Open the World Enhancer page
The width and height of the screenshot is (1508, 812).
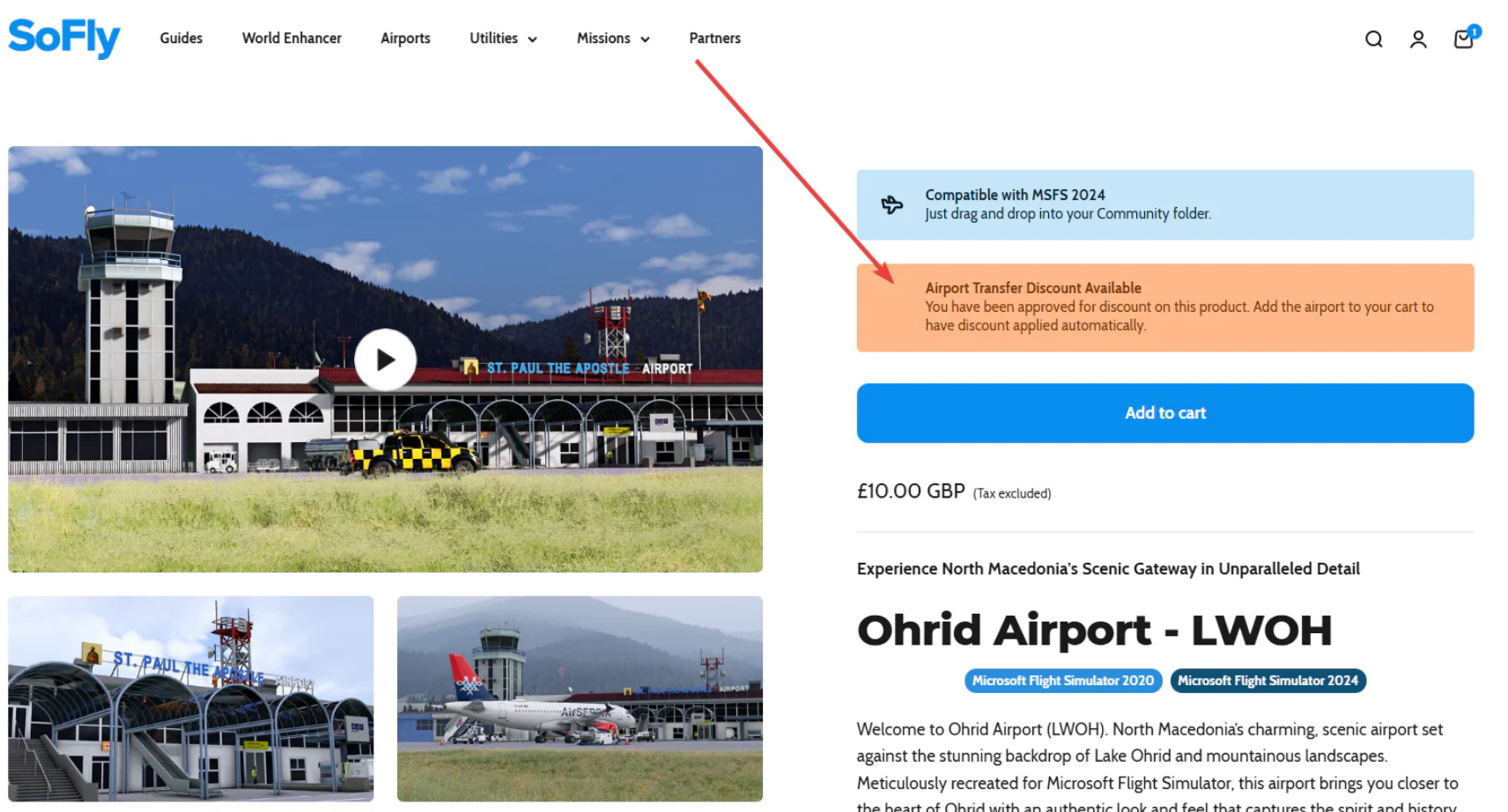[x=292, y=39]
